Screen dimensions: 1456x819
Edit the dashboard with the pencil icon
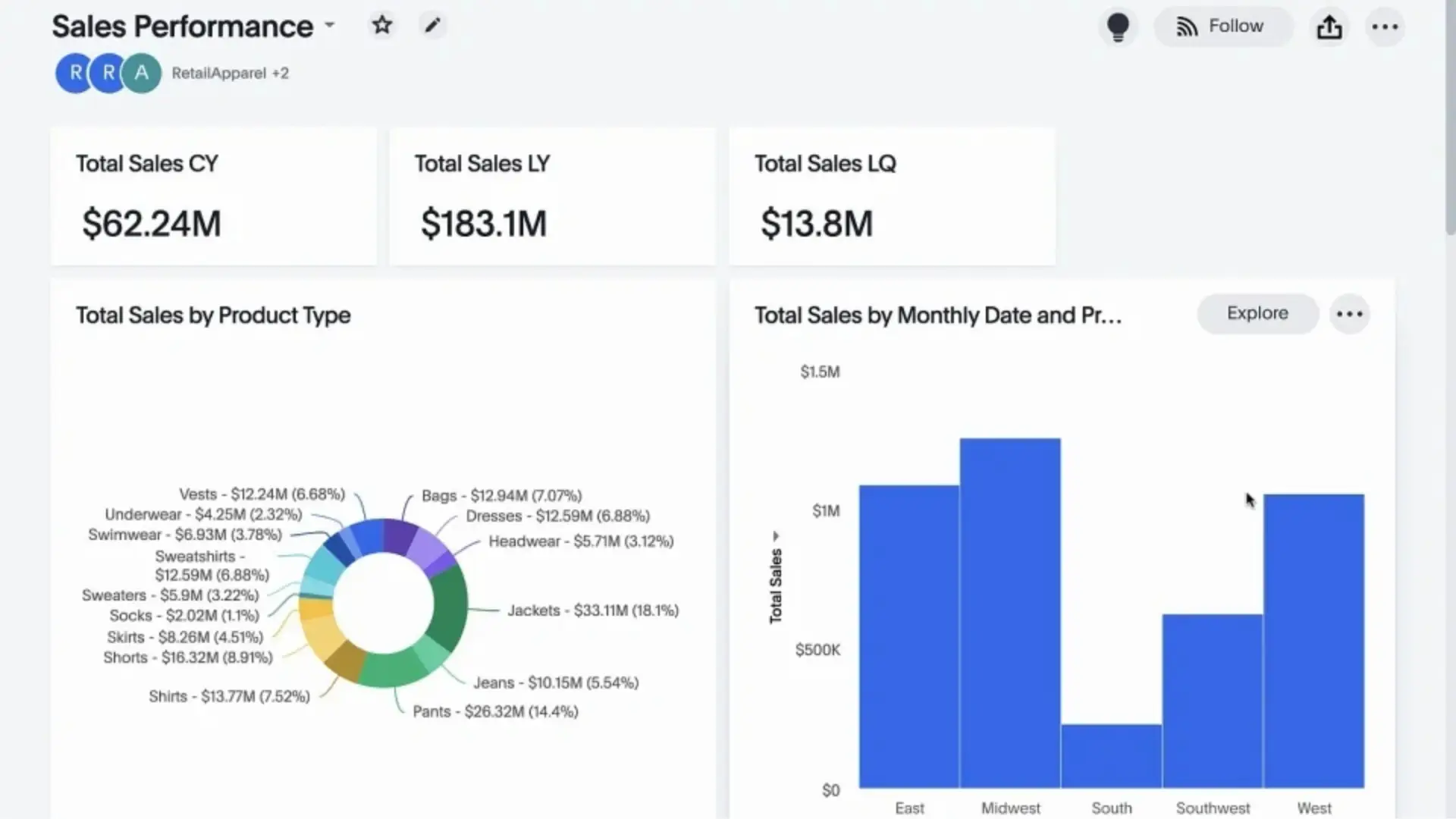(x=432, y=26)
